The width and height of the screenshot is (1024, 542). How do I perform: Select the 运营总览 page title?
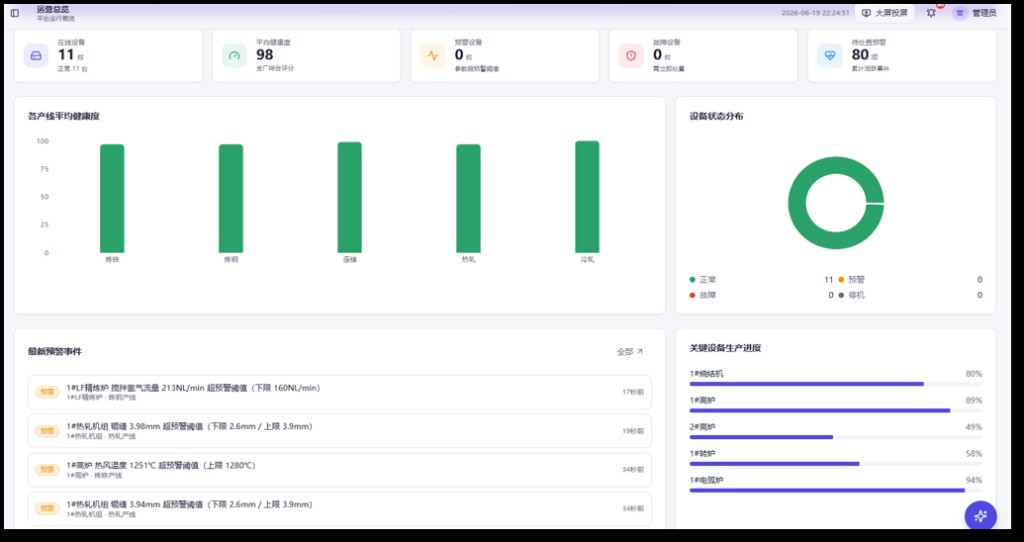tap(52, 10)
